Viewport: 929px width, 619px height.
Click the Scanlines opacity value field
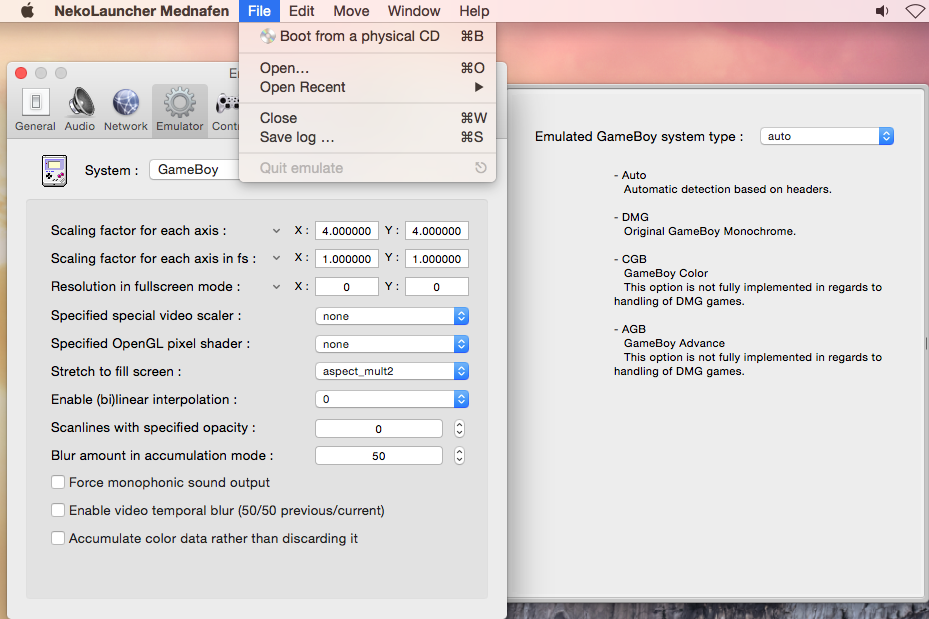pyautogui.click(x=379, y=428)
